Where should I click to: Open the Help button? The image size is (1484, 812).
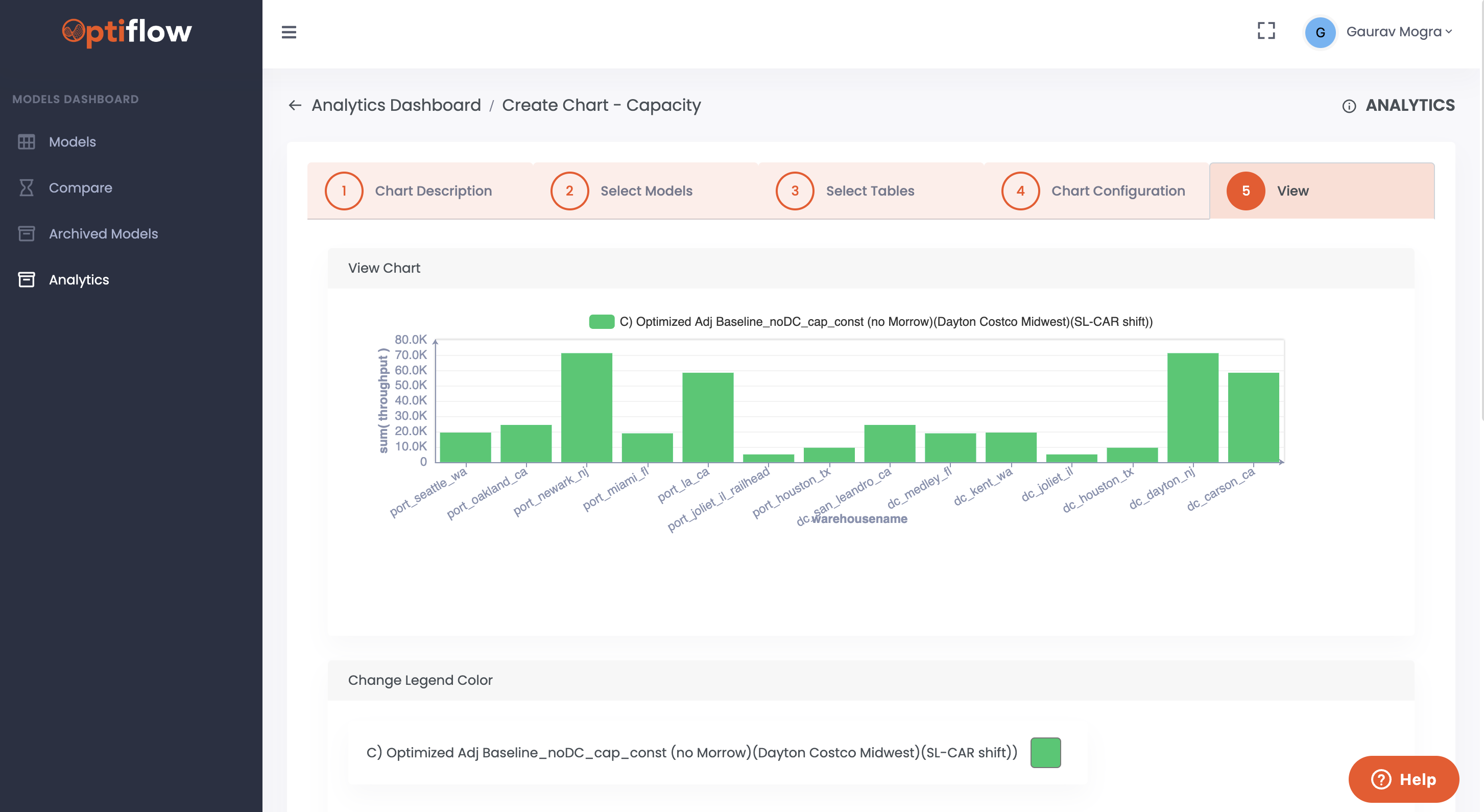1403,779
